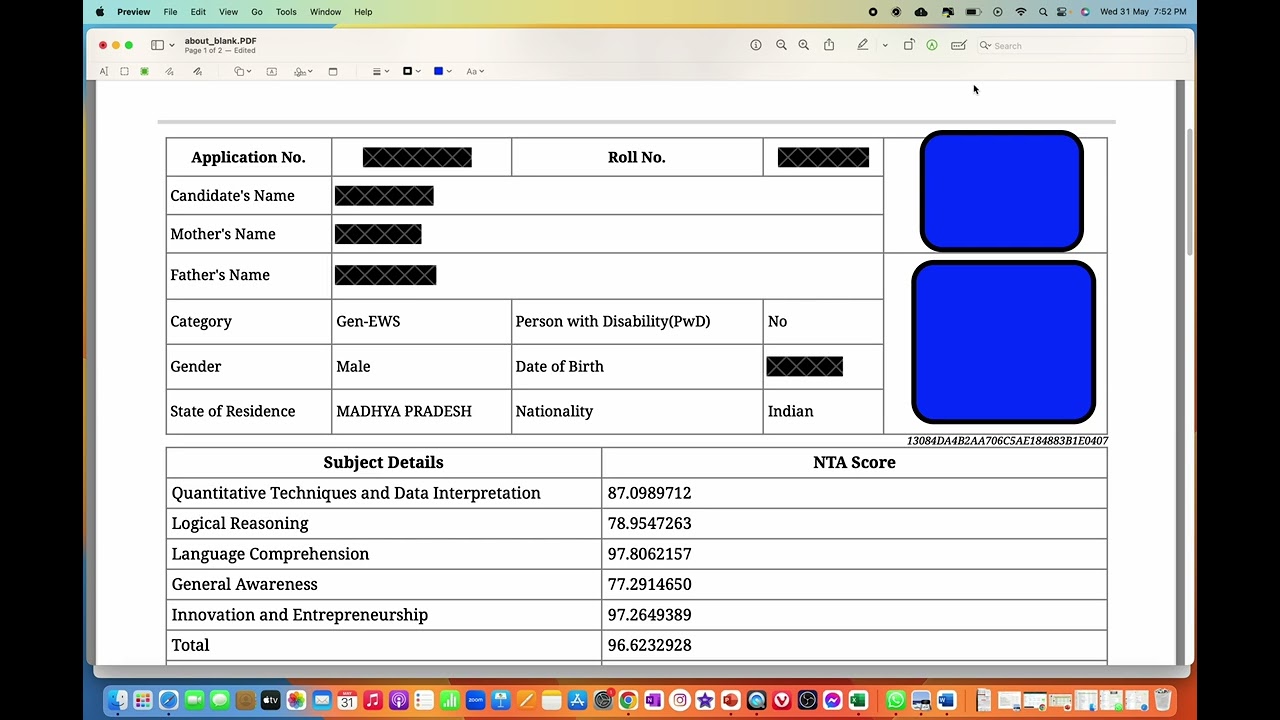Screen dimensions: 1280x720
Task: Open the Preview app menu
Action: click(133, 12)
